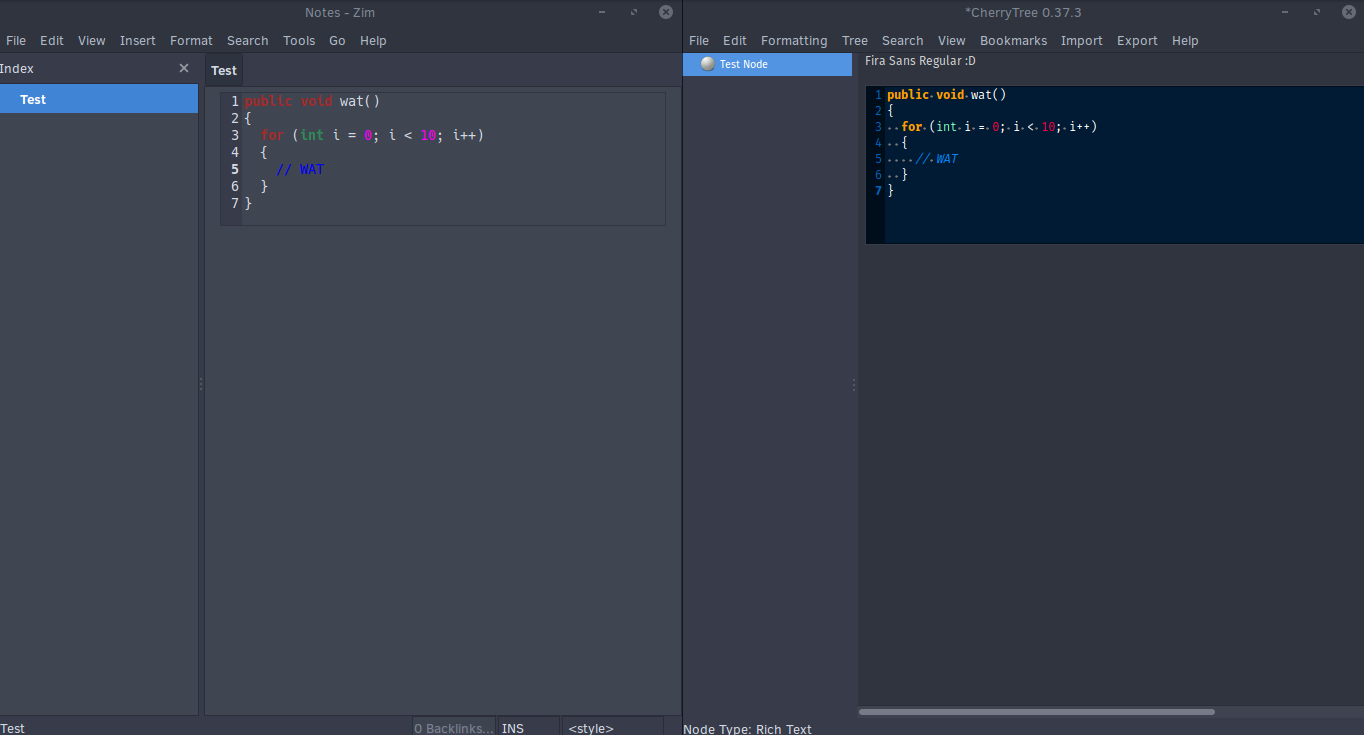Open Import menu in CherryTree
The height and width of the screenshot is (735, 1364).
click(x=1082, y=41)
